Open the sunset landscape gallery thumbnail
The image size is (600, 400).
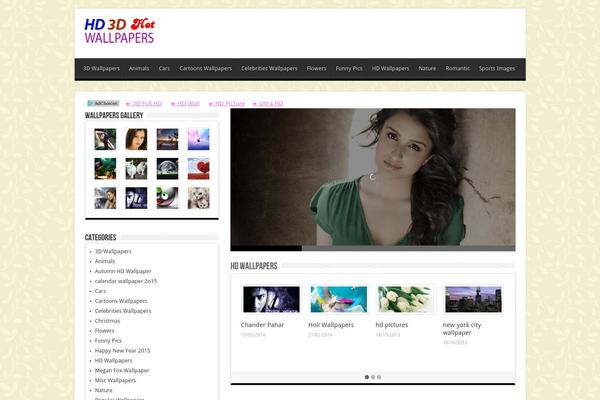pyautogui.click(x=167, y=139)
